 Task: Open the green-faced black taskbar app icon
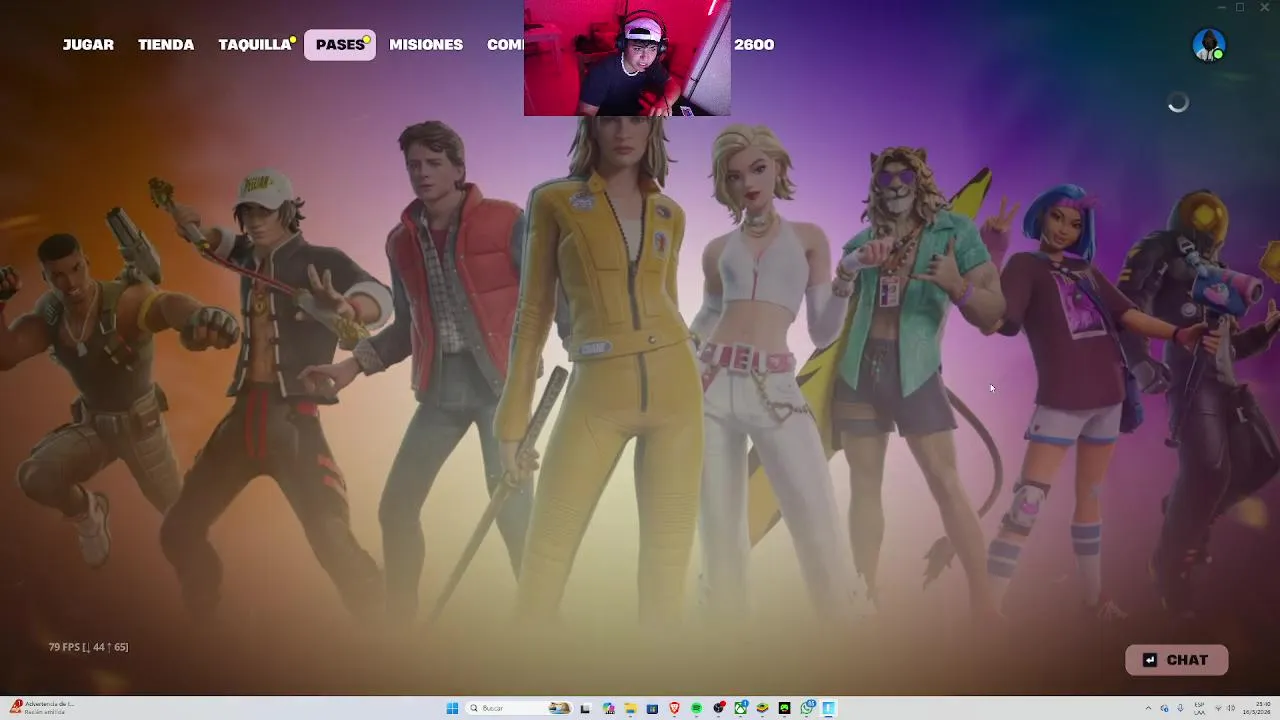click(785, 708)
